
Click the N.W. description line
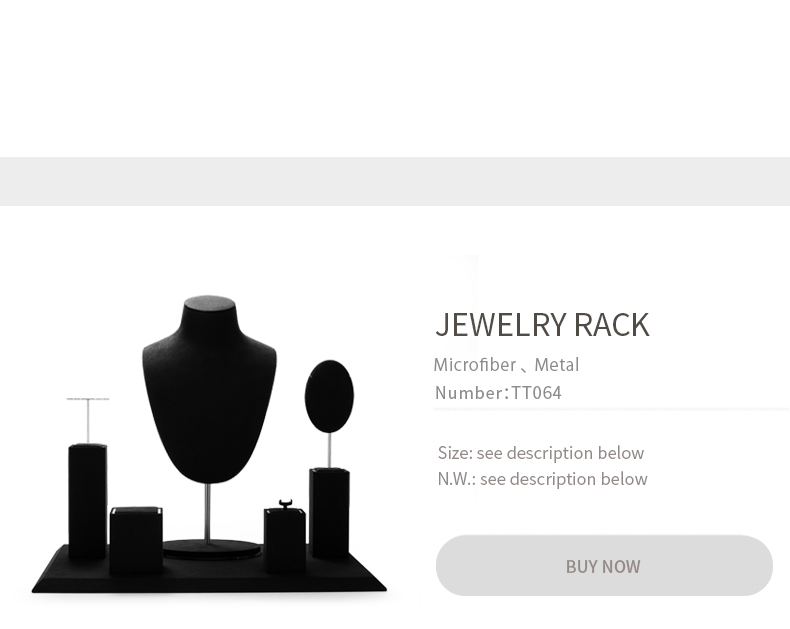(x=542, y=479)
